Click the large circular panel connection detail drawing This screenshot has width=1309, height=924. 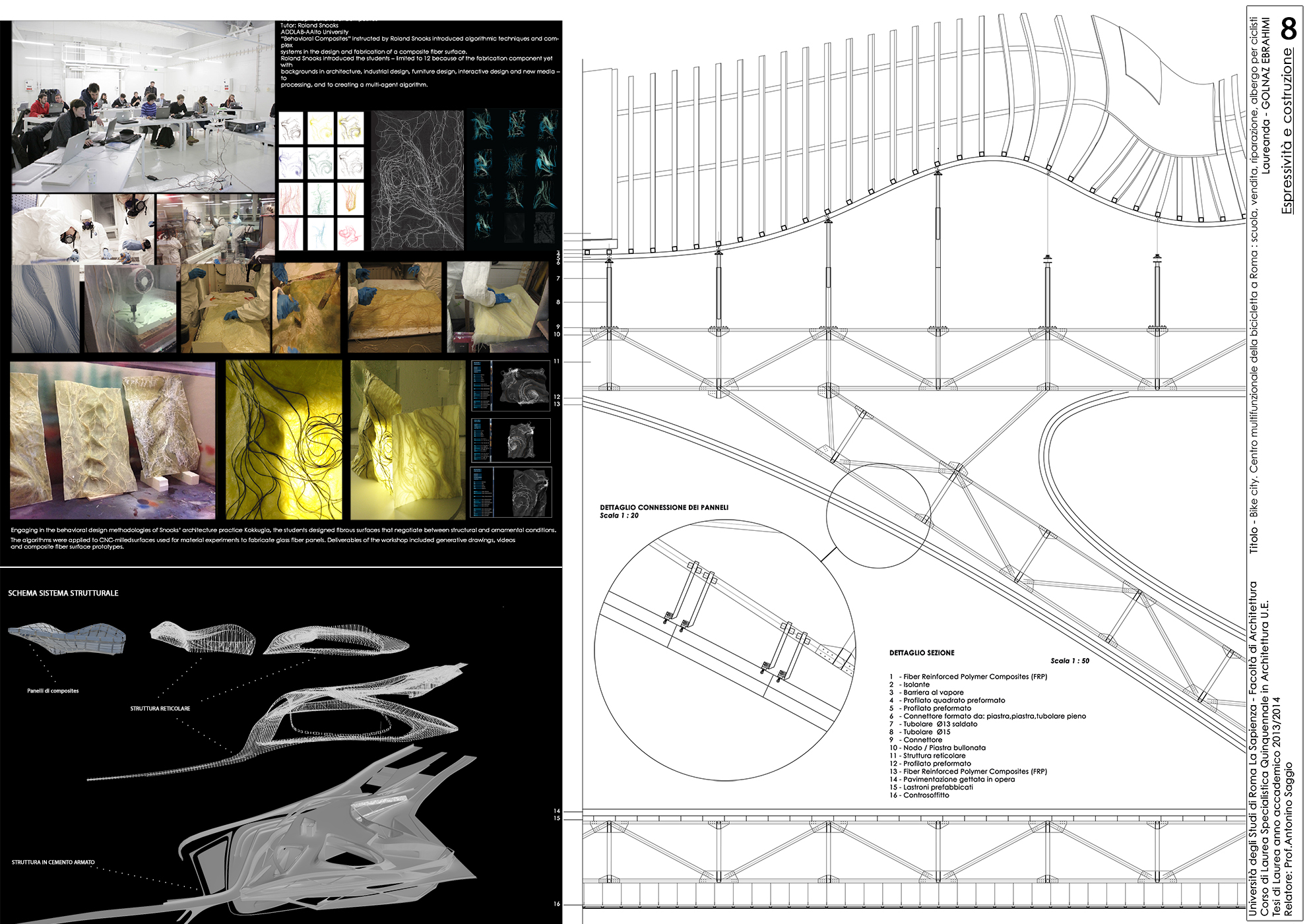(724, 650)
